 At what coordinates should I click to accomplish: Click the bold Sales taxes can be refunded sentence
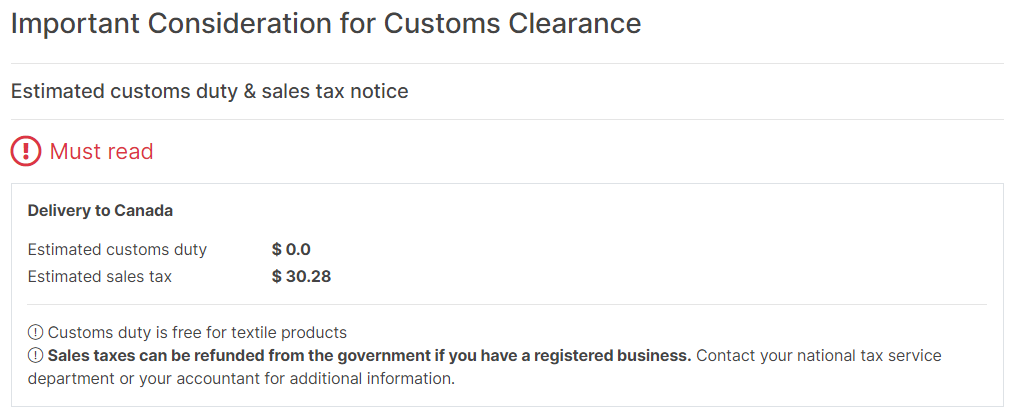(x=370, y=356)
